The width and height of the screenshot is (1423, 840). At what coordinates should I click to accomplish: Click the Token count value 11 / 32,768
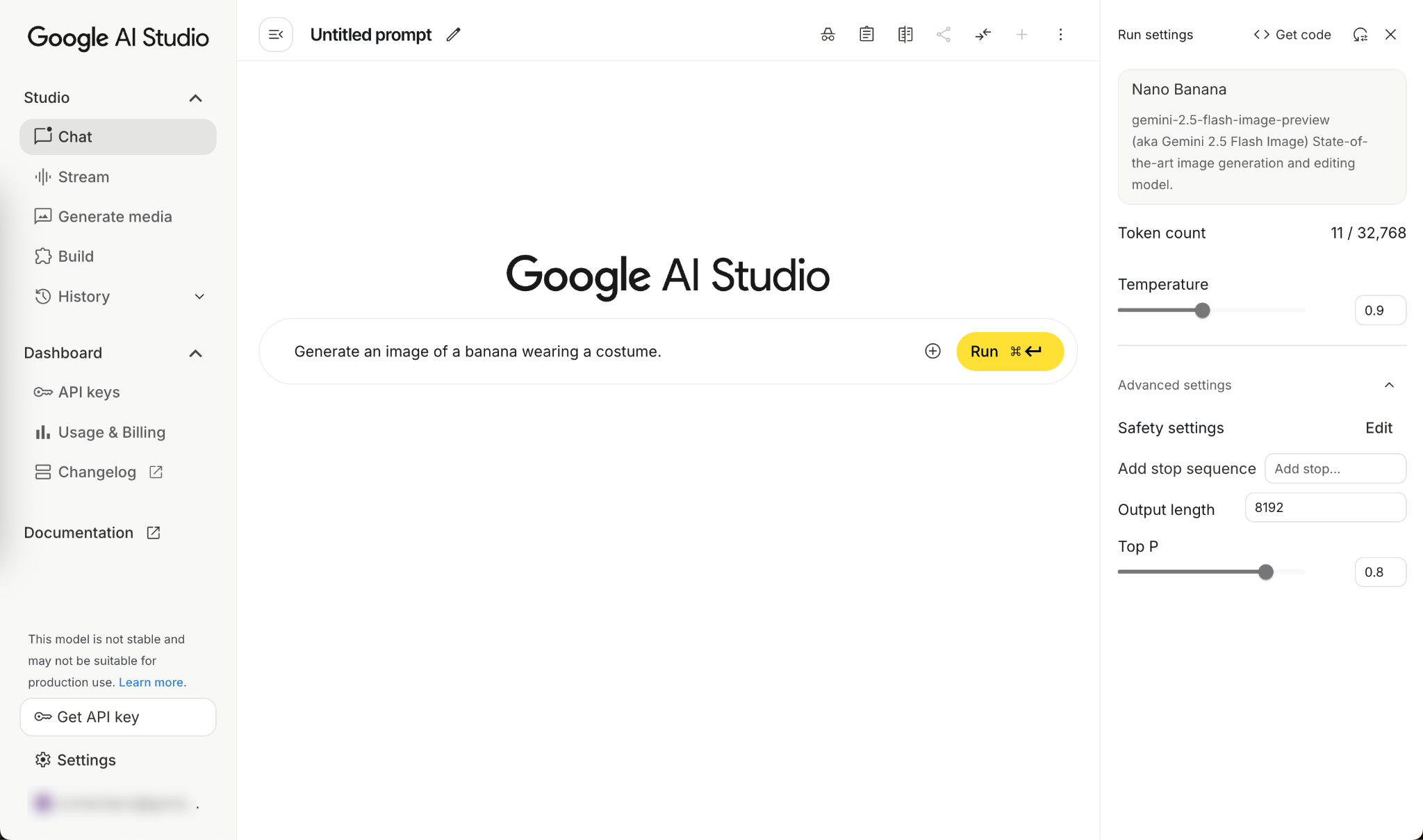(x=1368, y=233)
